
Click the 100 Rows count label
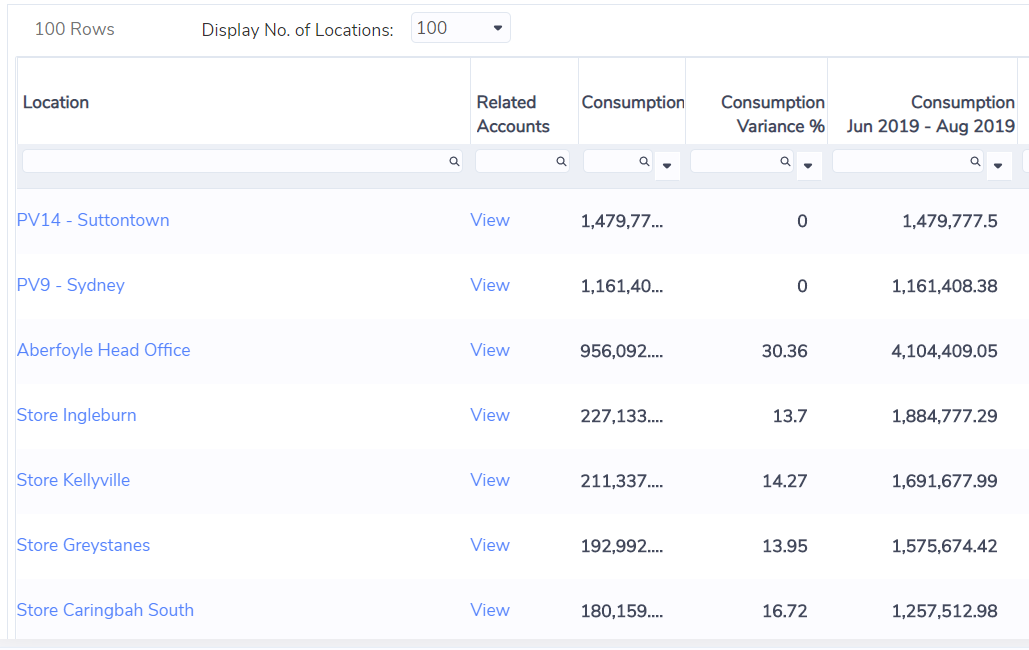[74, 30]
